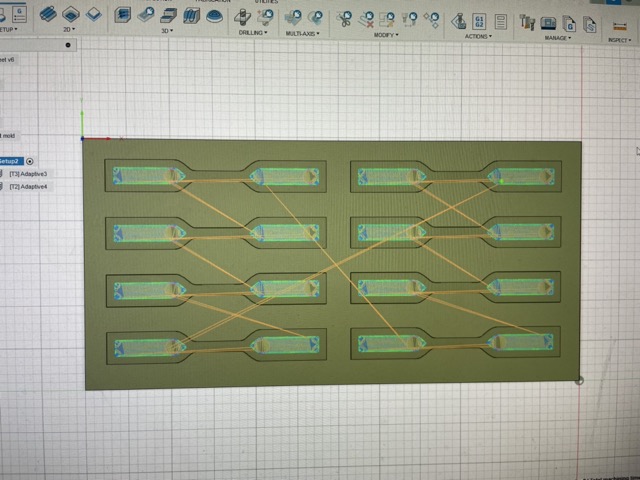This screenshot has width=640, height=480.
Task: Click the green toolpath start point marker
Action: 501,181
